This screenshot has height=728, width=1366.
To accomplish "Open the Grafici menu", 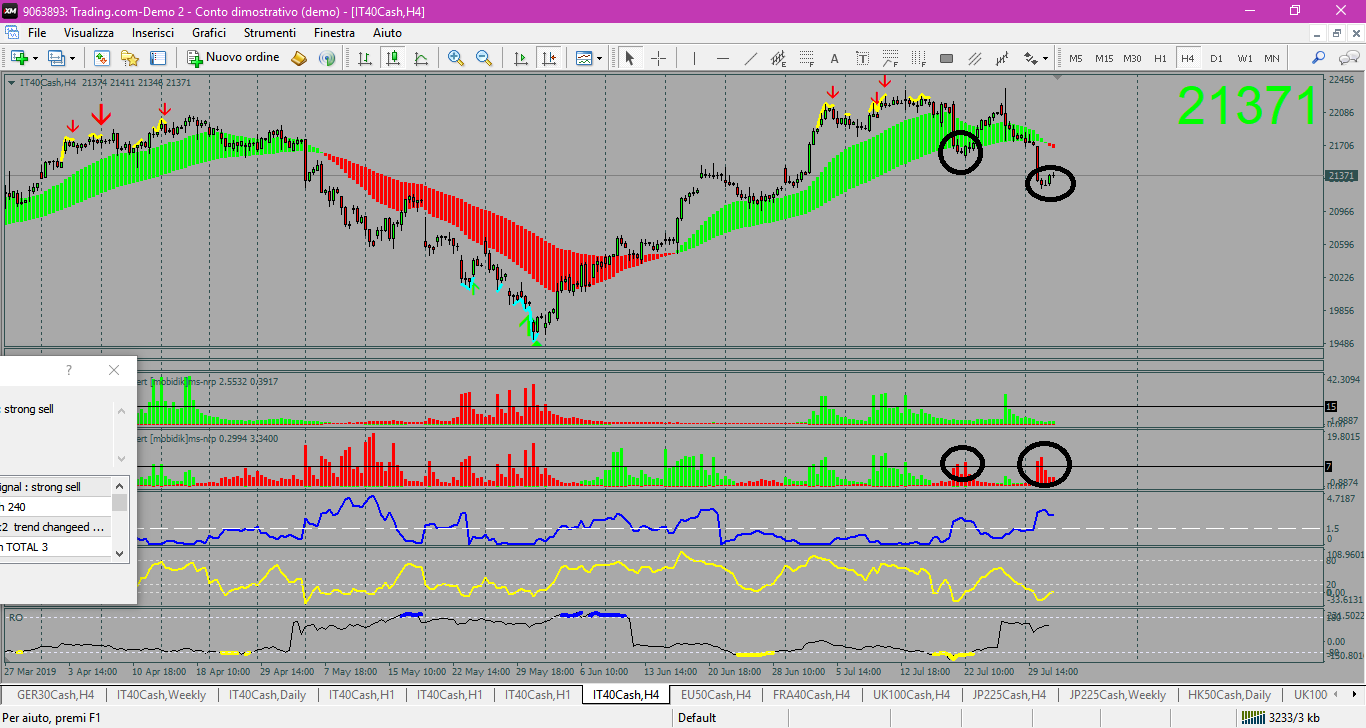I will click(209, 33).
